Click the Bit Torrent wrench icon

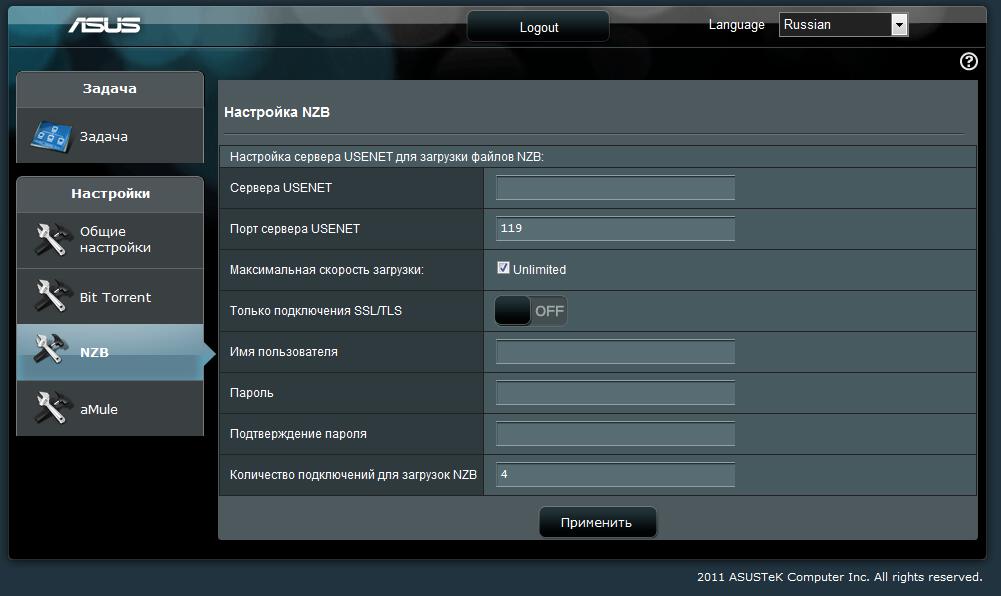(52, 296)
